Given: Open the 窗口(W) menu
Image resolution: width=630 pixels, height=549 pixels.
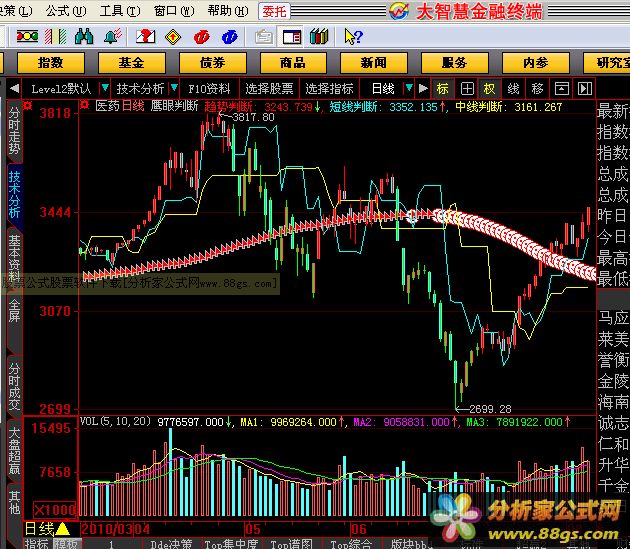Looking at the screenshot, I should click(x=174, y=11).
